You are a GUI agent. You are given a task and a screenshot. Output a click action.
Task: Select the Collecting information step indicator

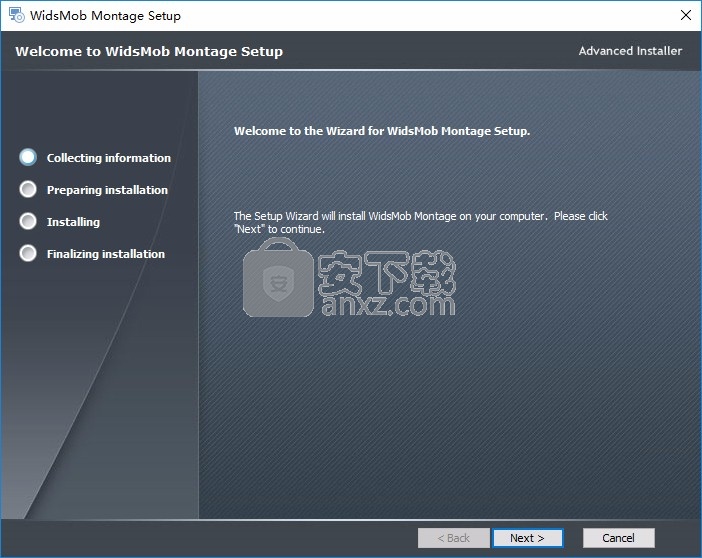[x=28, y=157]
